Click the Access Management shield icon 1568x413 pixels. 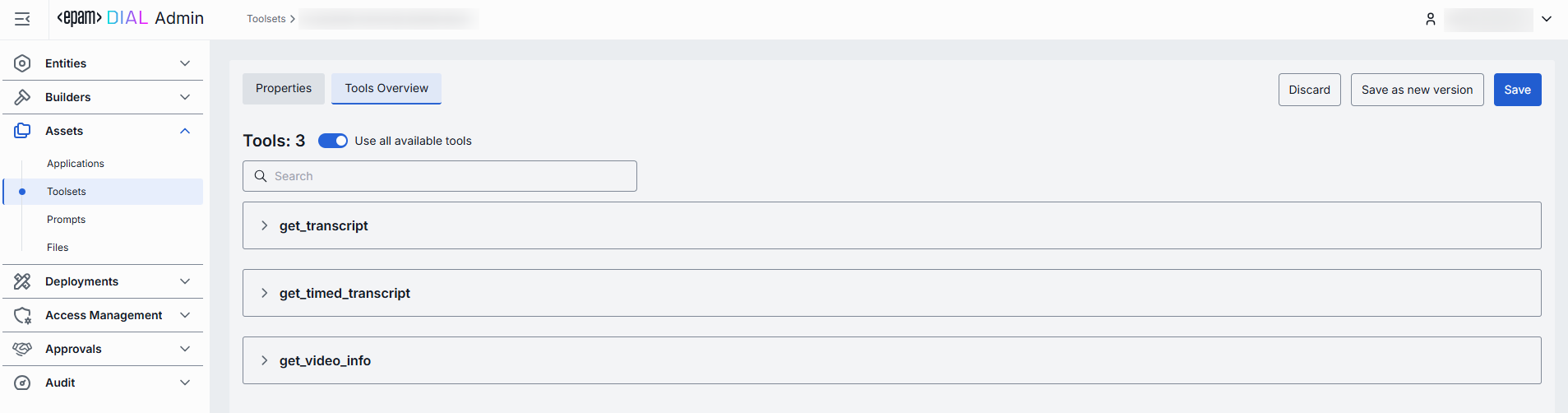pyautogui.click(x=23, y=315)
